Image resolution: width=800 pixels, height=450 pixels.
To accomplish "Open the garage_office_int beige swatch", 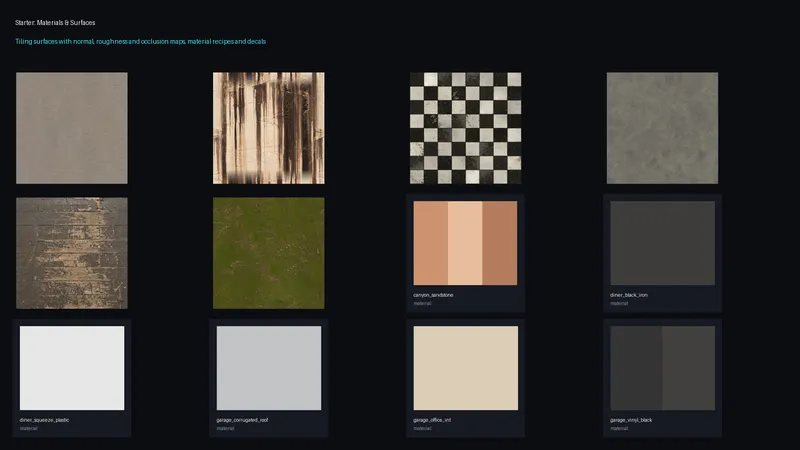I will [x=465, y=368].
